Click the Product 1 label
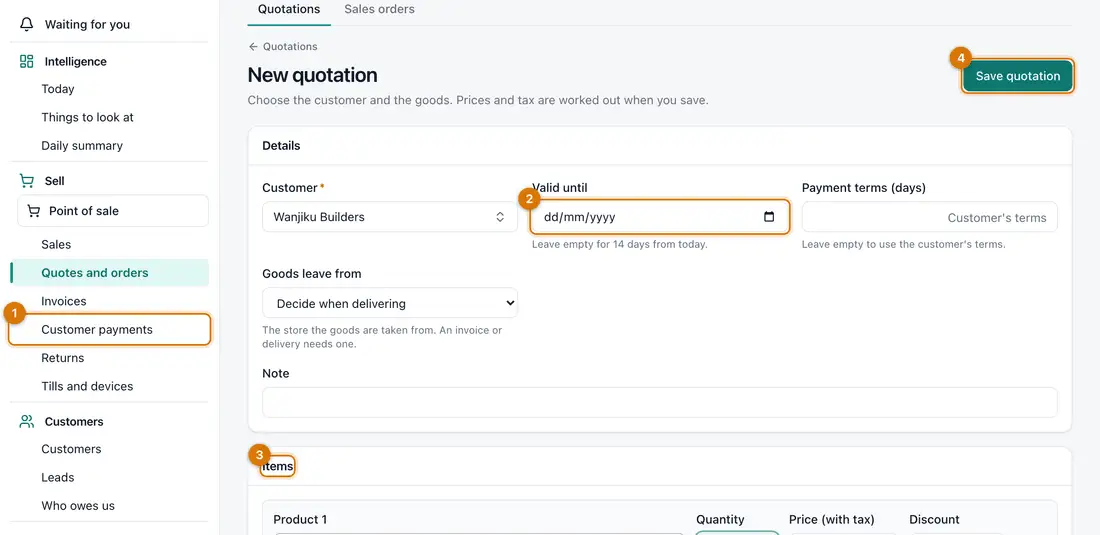This screenshot has height=535, width=1100. point(300,520)
